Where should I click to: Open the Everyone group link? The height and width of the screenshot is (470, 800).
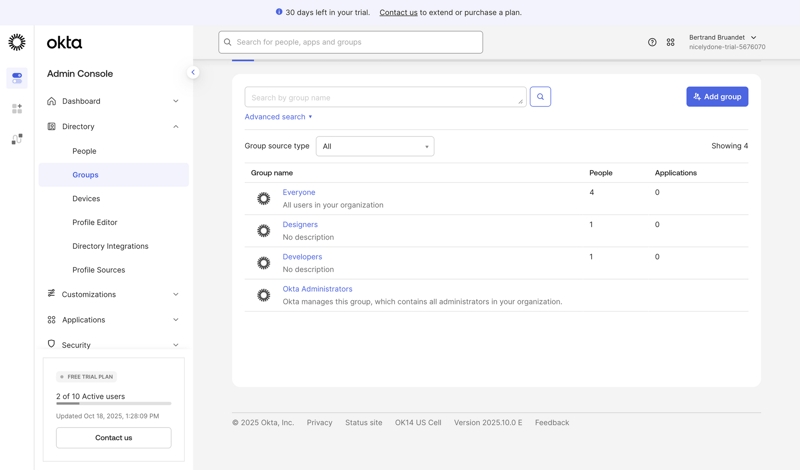click(x=299, y=192)
